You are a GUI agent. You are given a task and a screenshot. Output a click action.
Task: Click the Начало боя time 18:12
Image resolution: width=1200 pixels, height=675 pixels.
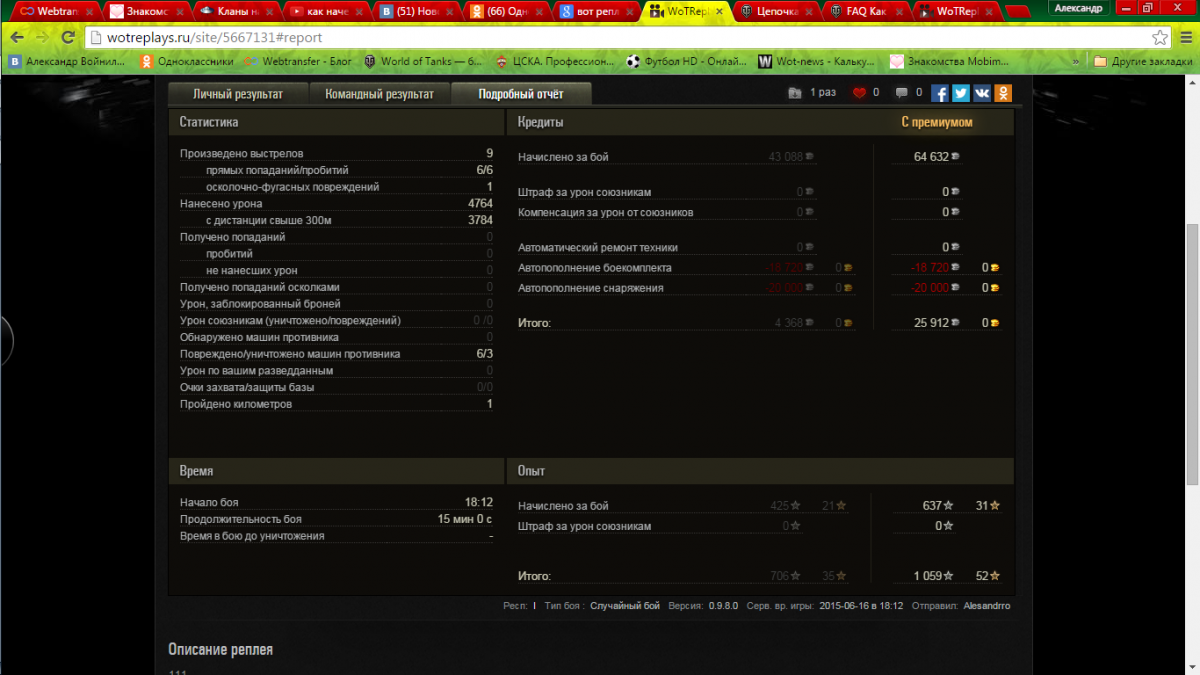479,503
